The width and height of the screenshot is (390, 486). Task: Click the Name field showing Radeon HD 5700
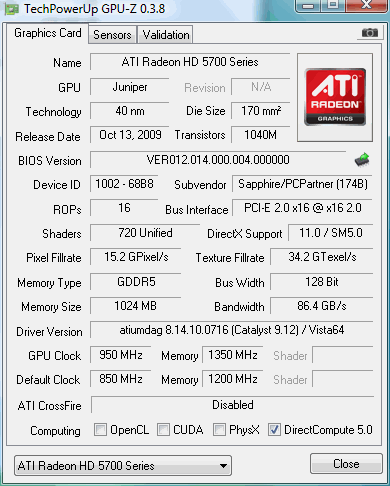click(x=190, y=62)
